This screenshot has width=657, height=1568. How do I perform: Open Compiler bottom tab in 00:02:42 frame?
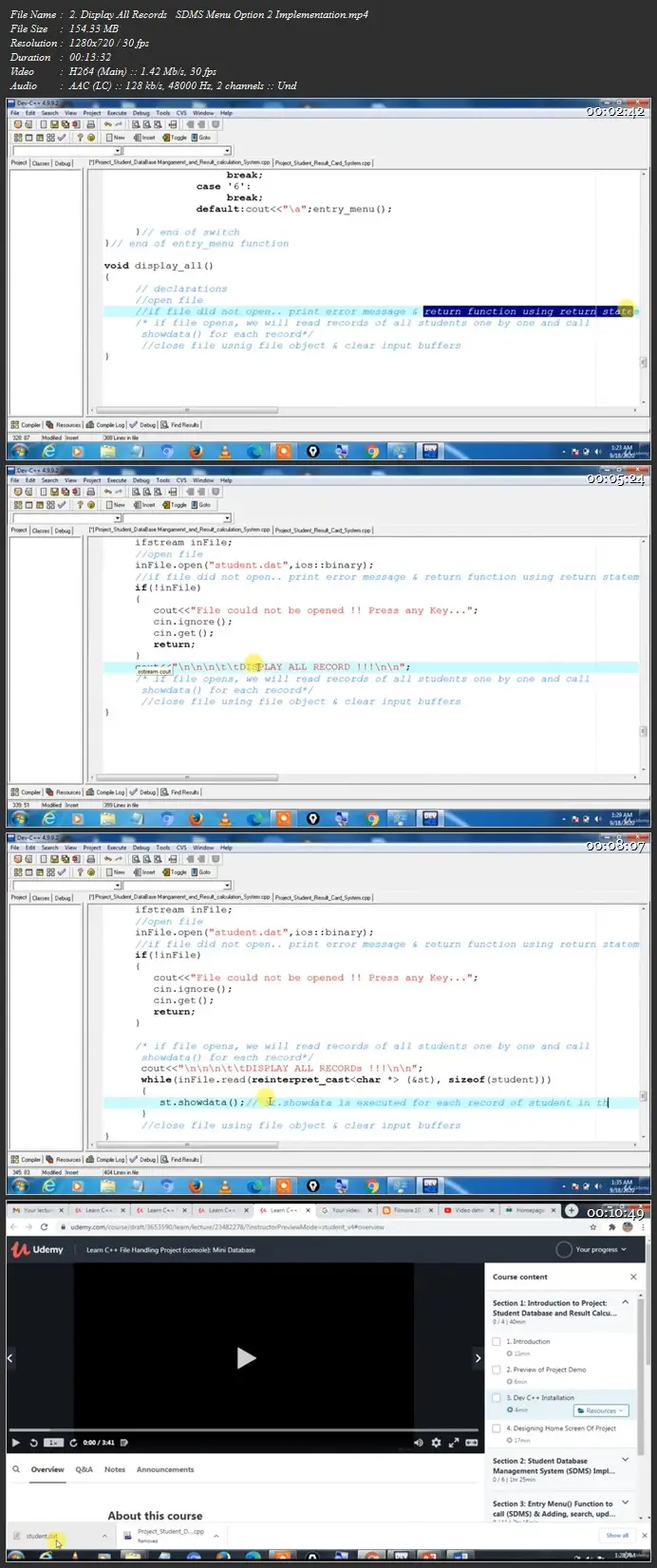(x=27, y=424)
